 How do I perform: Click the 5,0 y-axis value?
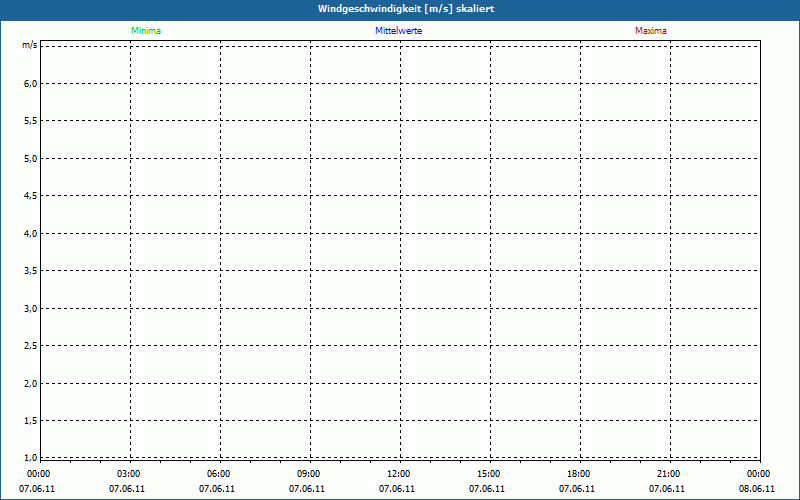[x=31, y=159]
